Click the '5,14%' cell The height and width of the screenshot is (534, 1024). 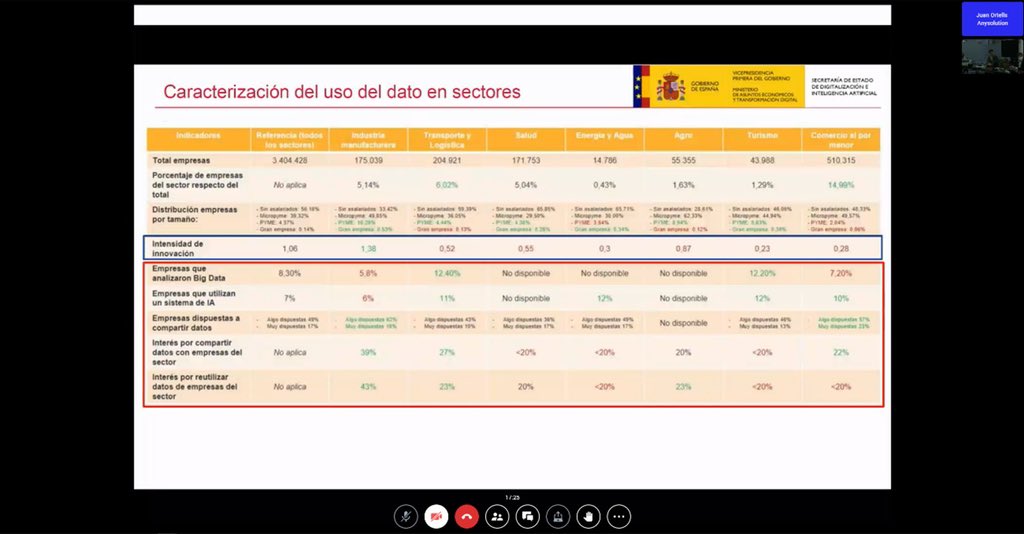click(x=368, y=185)
